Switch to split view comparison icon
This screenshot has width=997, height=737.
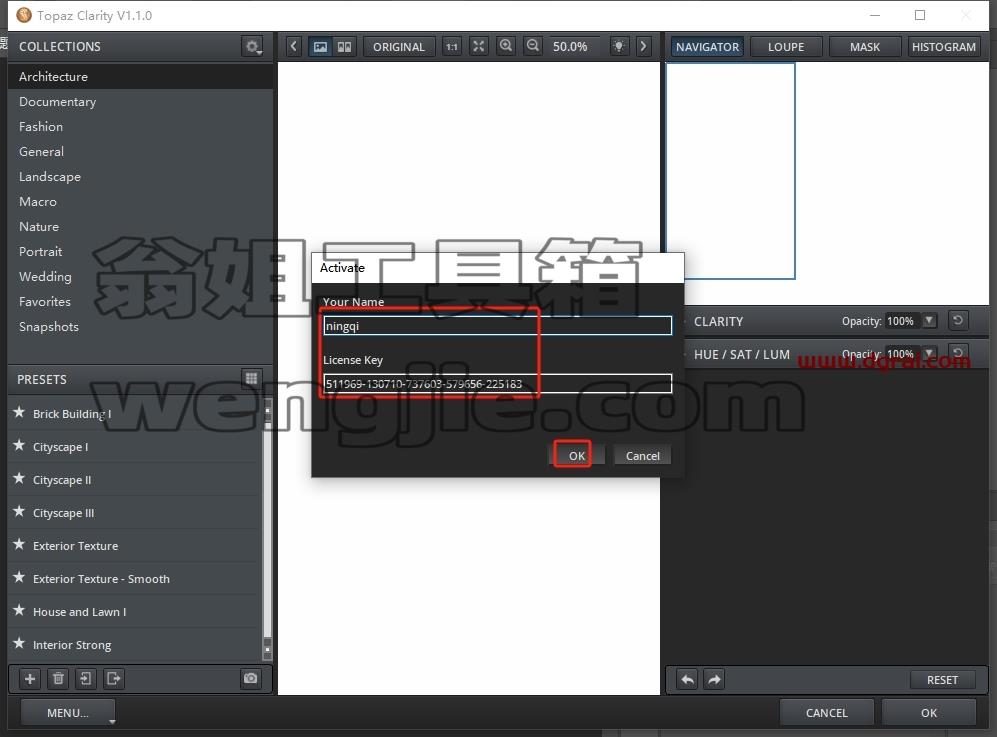click(x=344, y=46)
